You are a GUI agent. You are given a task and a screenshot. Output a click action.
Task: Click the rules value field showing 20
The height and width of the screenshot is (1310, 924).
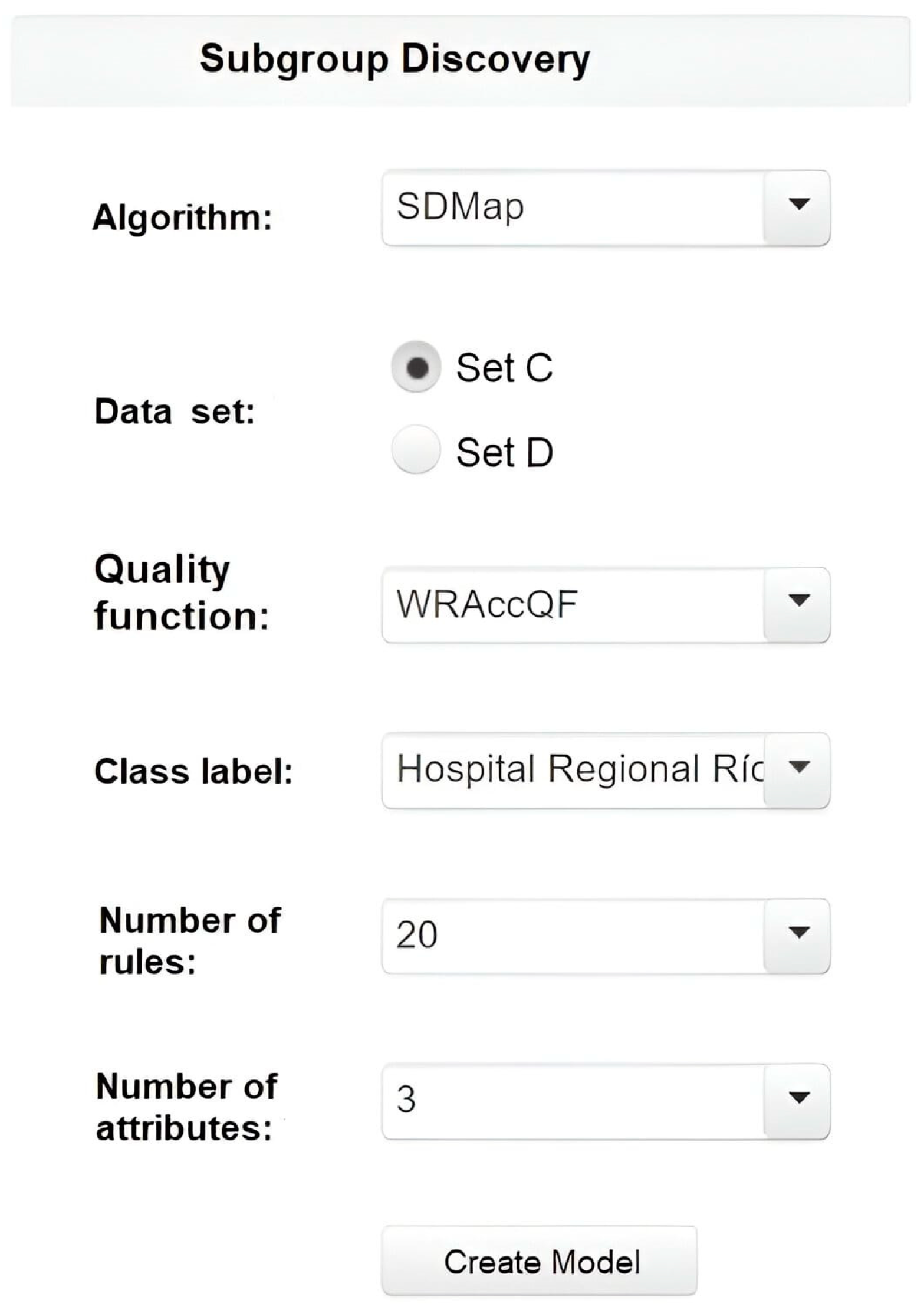572,935
